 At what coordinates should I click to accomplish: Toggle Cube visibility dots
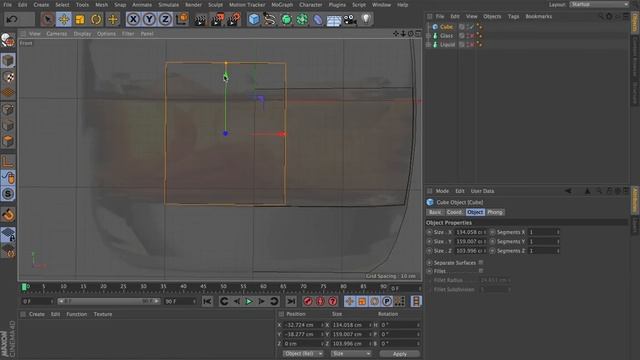pyautogui.click(x=467, y=27)
